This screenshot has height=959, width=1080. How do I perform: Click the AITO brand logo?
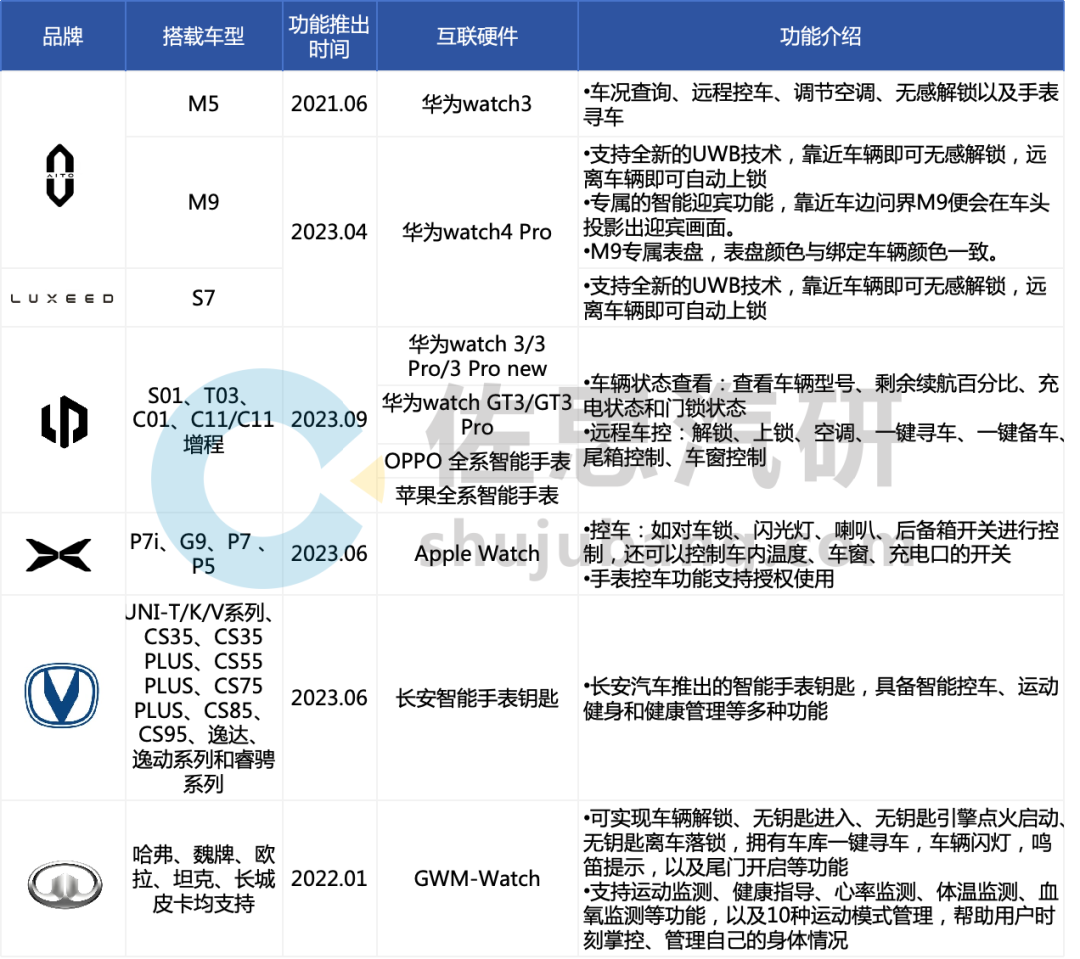(x=61, y=176)
